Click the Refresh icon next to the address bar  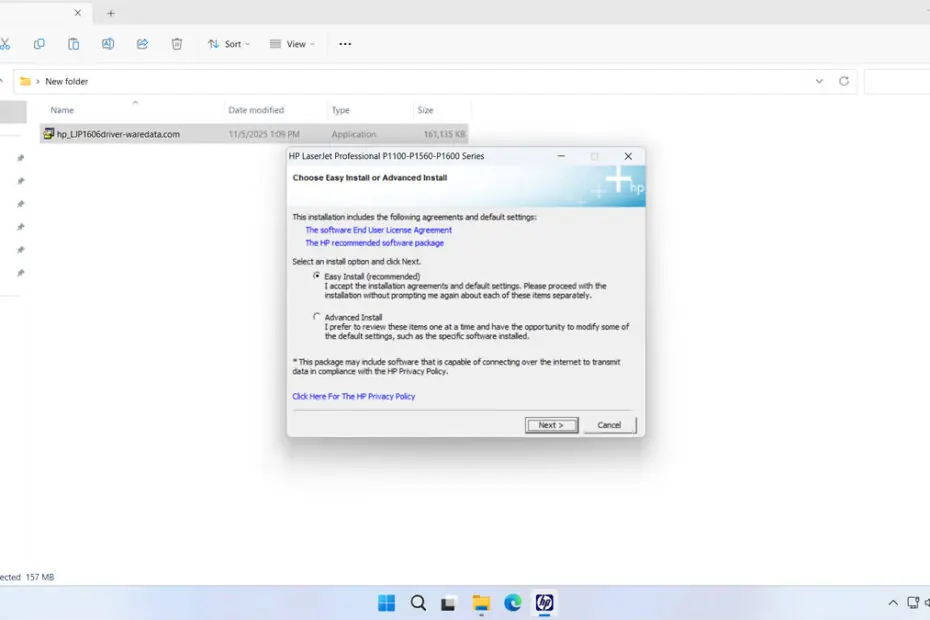click(x=845, y=81)
